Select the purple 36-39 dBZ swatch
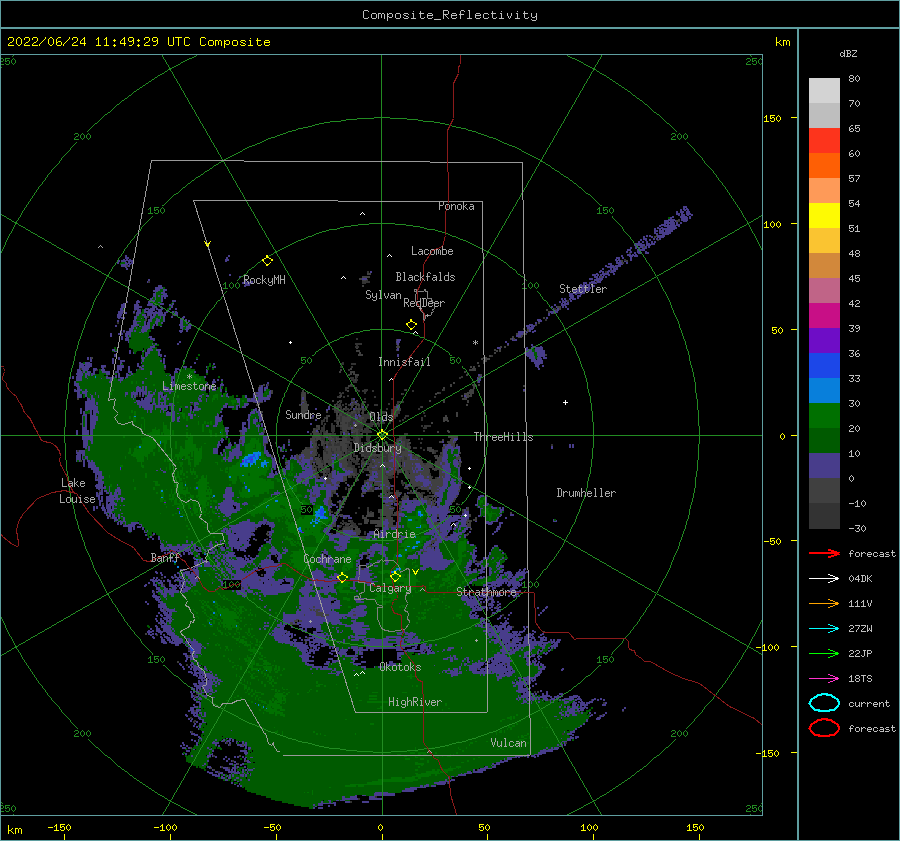The height and width of the screenshot is (841, 900). coord(824,341)
